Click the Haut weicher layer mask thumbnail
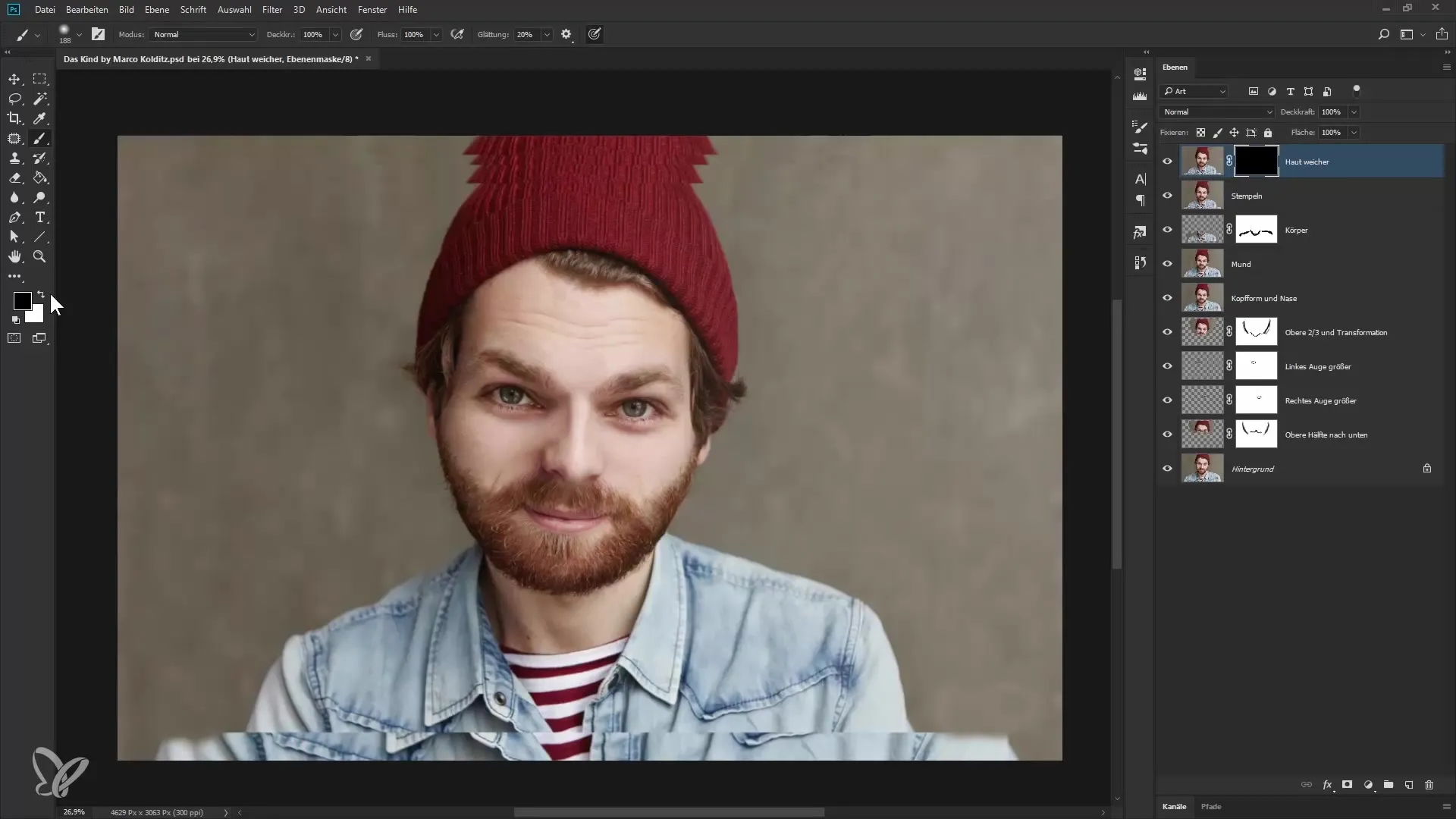Viewport: 1456px width, 819px height. tap(1256, 162)
